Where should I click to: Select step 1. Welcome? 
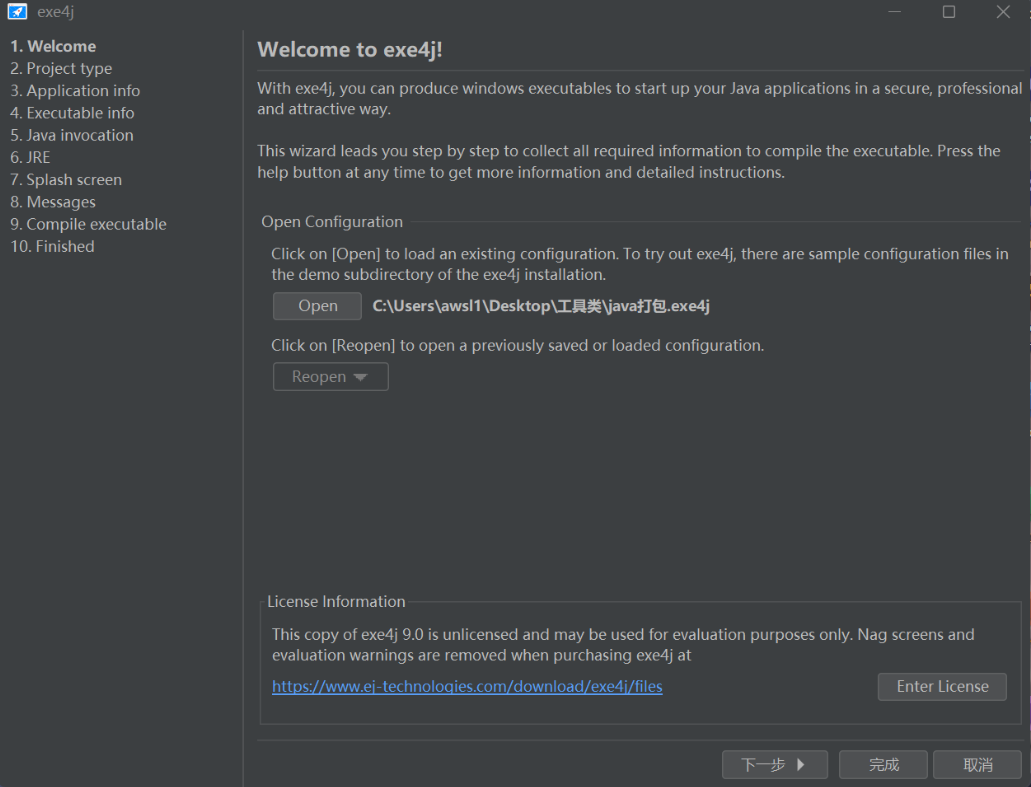click(53, 46)
